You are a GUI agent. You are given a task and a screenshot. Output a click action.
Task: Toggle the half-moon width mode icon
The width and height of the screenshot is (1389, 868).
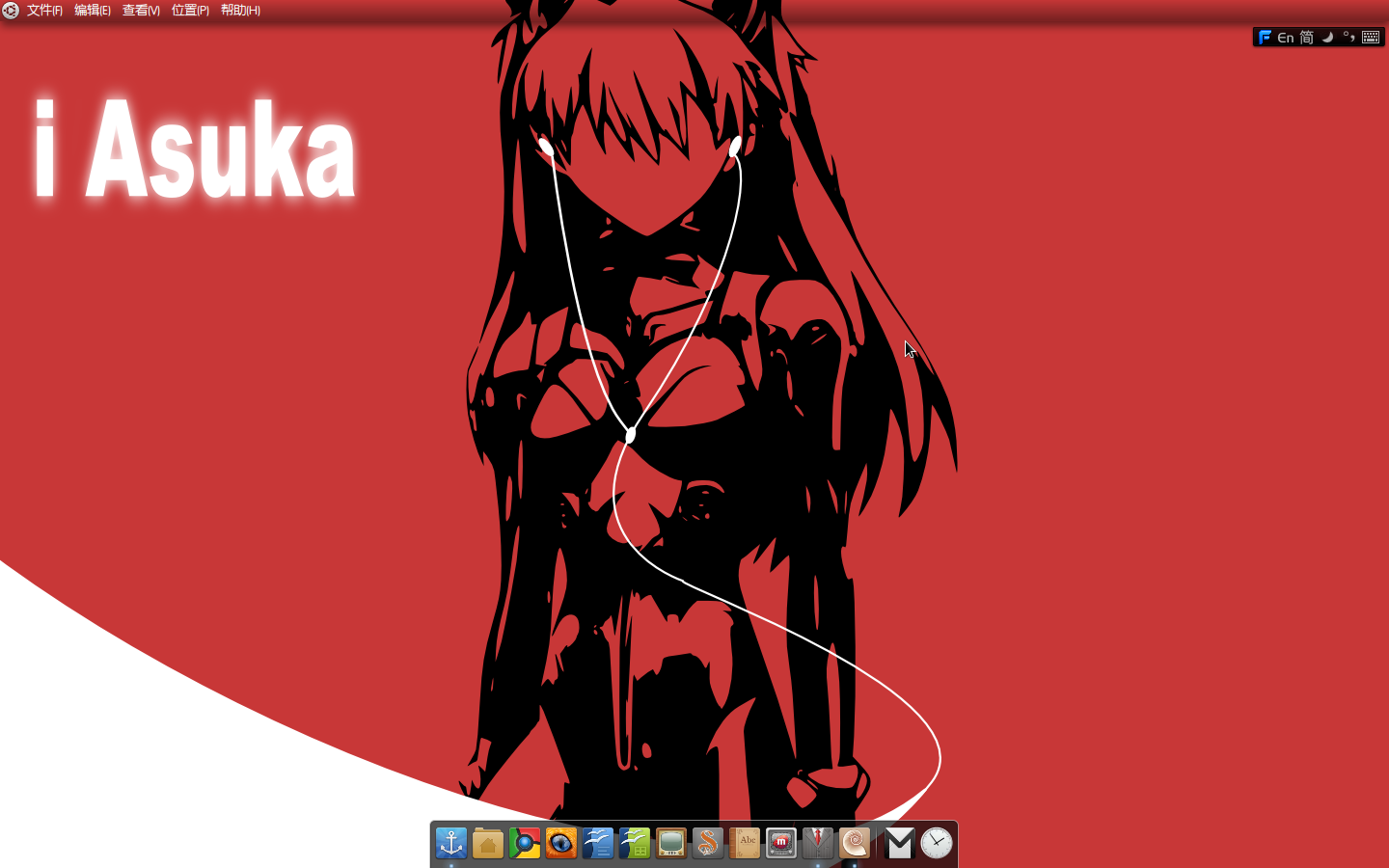[1327, 38]
